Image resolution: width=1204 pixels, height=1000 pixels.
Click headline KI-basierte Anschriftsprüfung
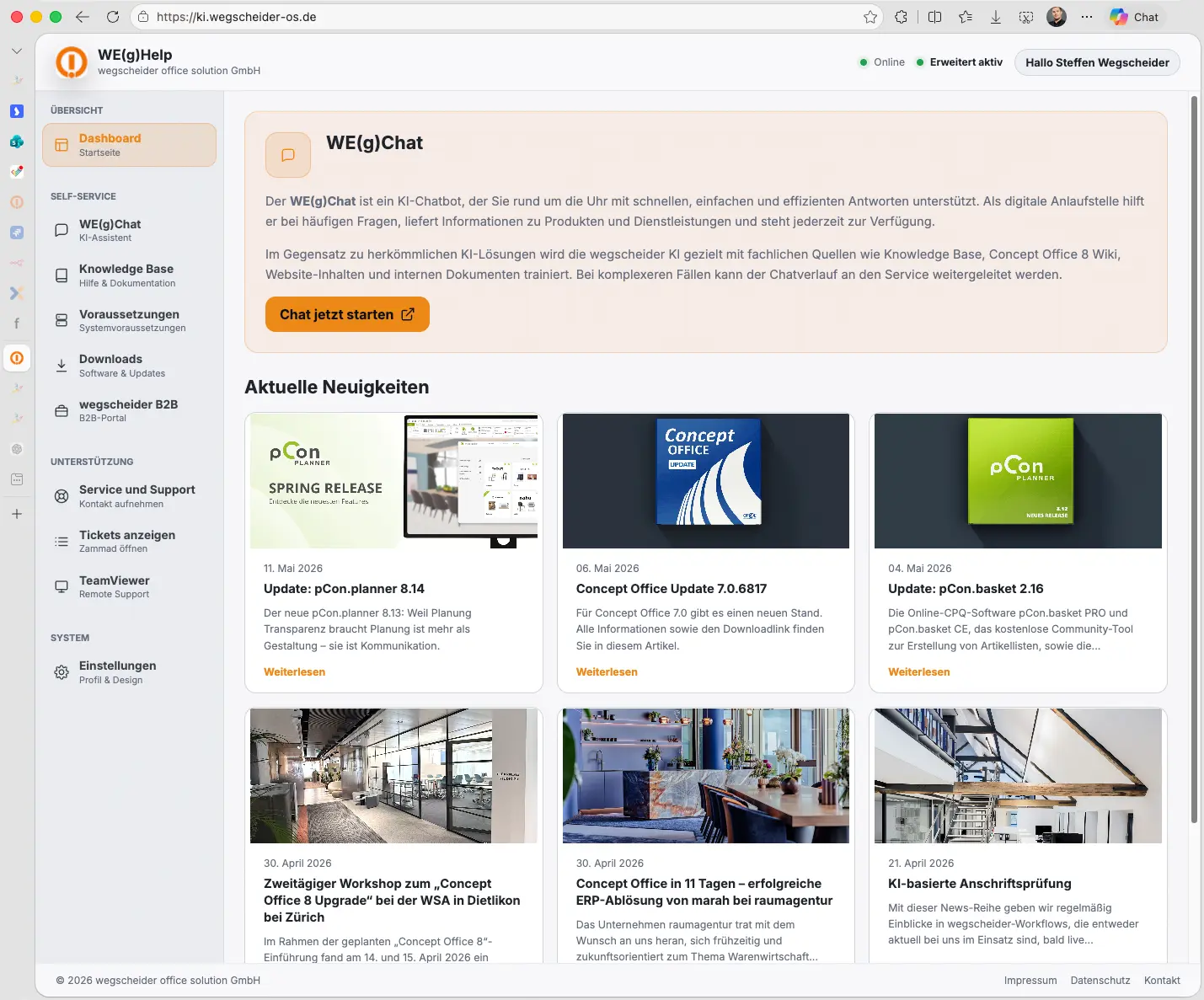pos(980,884)
